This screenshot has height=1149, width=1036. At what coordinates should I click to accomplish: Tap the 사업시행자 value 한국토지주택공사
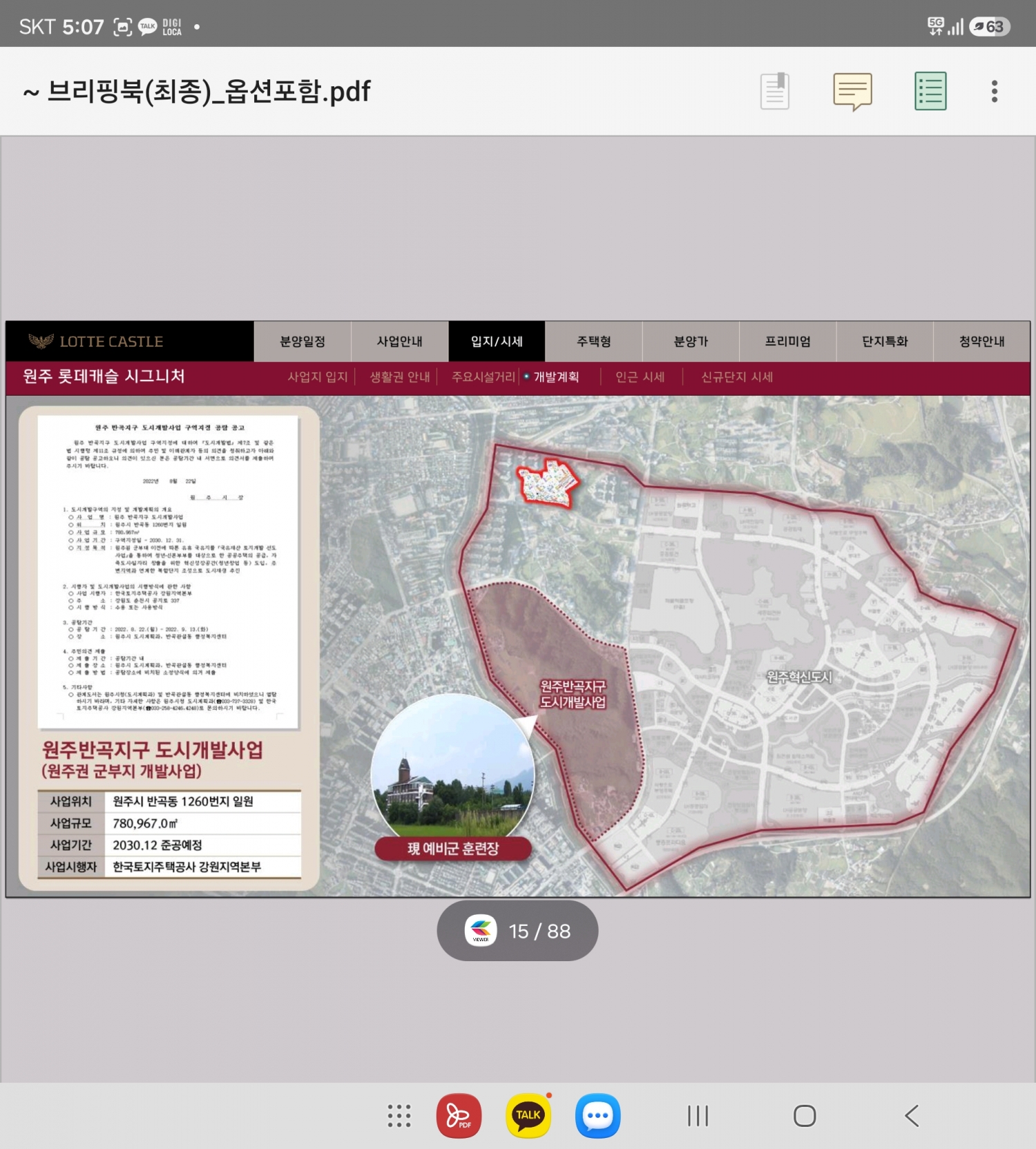pyautogui.click(x=187, y=867)
